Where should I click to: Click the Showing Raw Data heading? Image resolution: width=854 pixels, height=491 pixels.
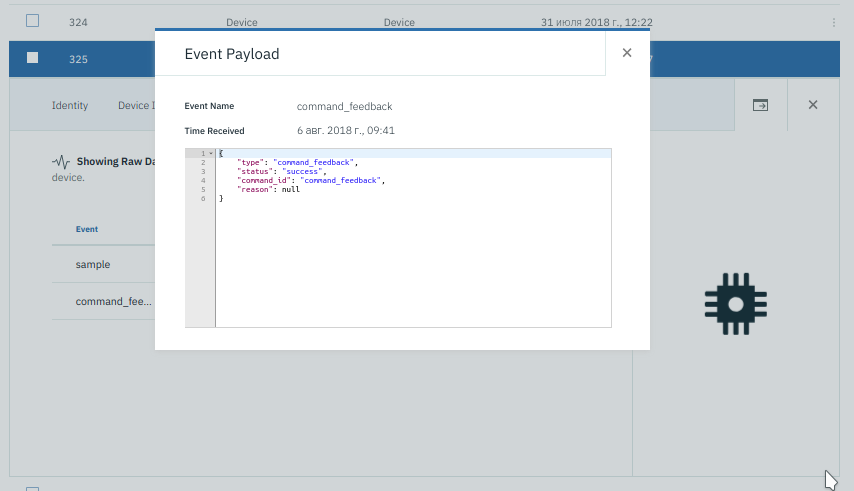[x=115, y=162]
